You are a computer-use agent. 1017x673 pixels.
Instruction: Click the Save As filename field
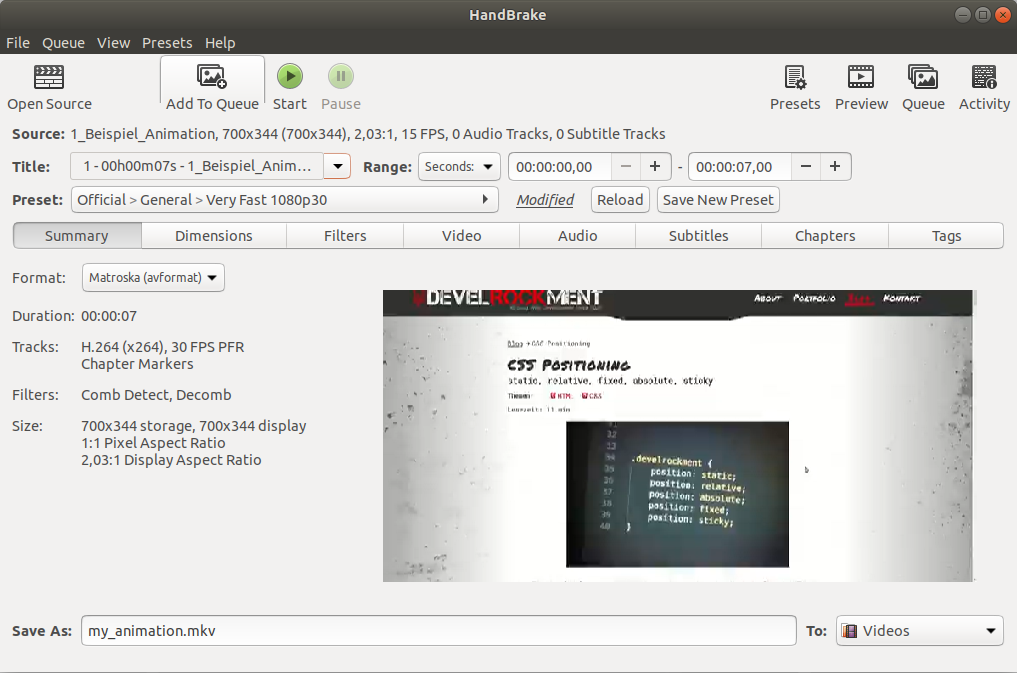coord(438,631)
